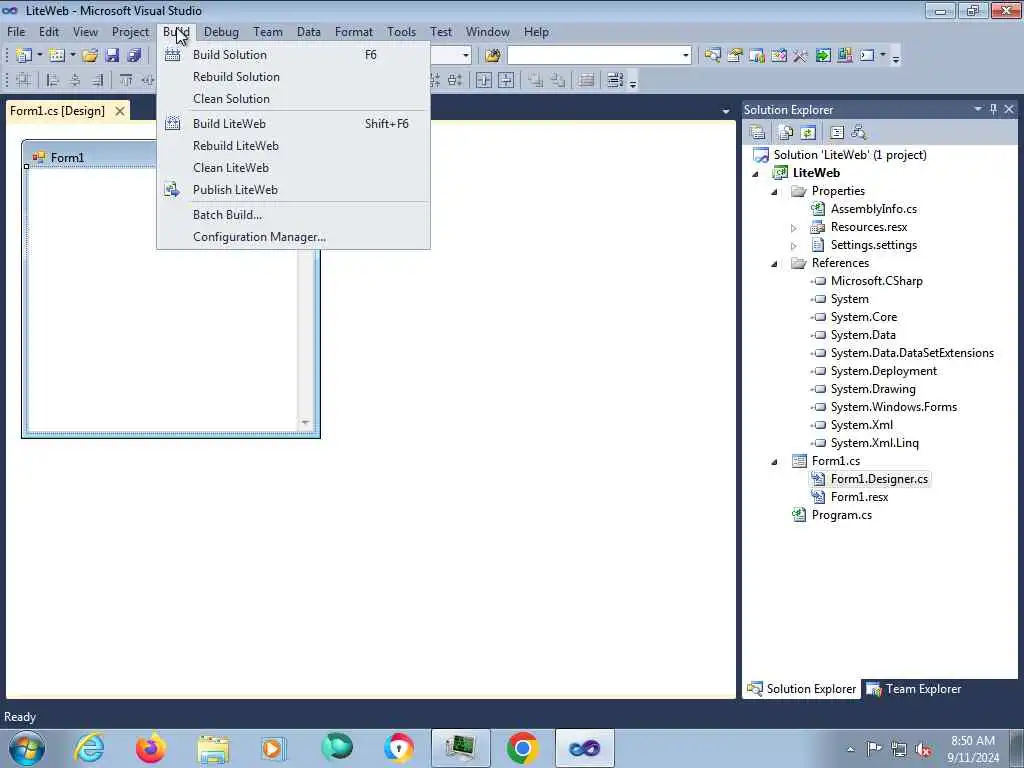Click View Class Diagram icon in Solution Explorer
The height and width of the screenshot is (768, 1024).
859,133
